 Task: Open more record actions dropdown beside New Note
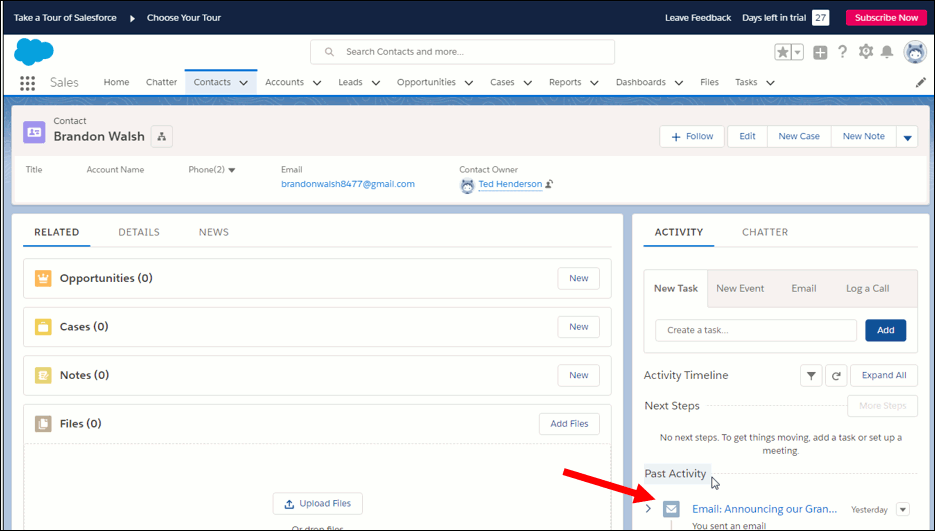[x=907, y=137]
